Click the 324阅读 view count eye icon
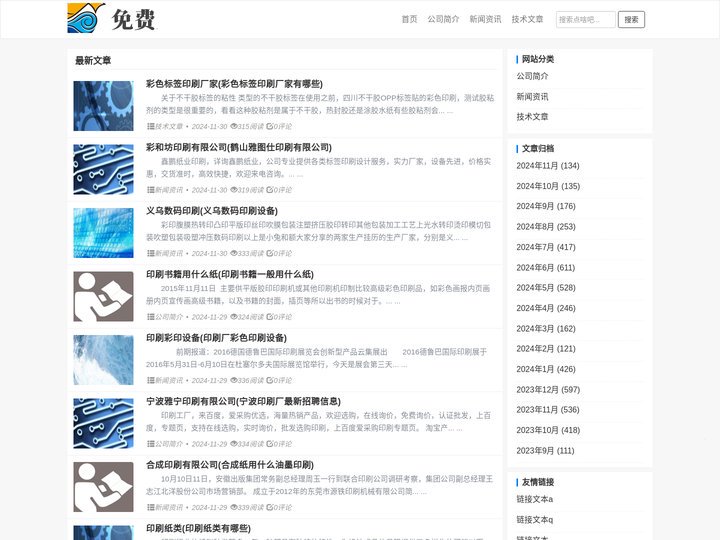720x540 pixels. [234, 316]
